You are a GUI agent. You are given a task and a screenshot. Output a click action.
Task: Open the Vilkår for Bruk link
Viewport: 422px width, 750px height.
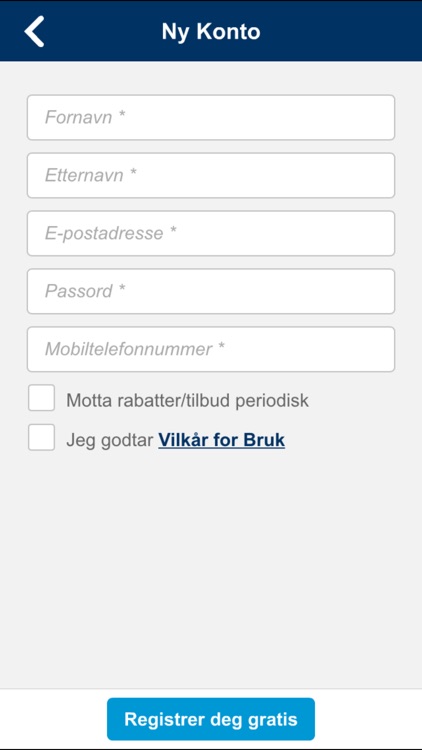[x=222, y=440]
